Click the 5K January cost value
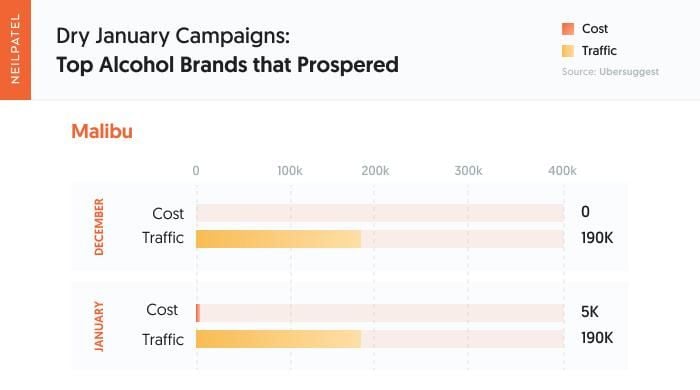The image size is (700, 390). click(x=590, y=311)
